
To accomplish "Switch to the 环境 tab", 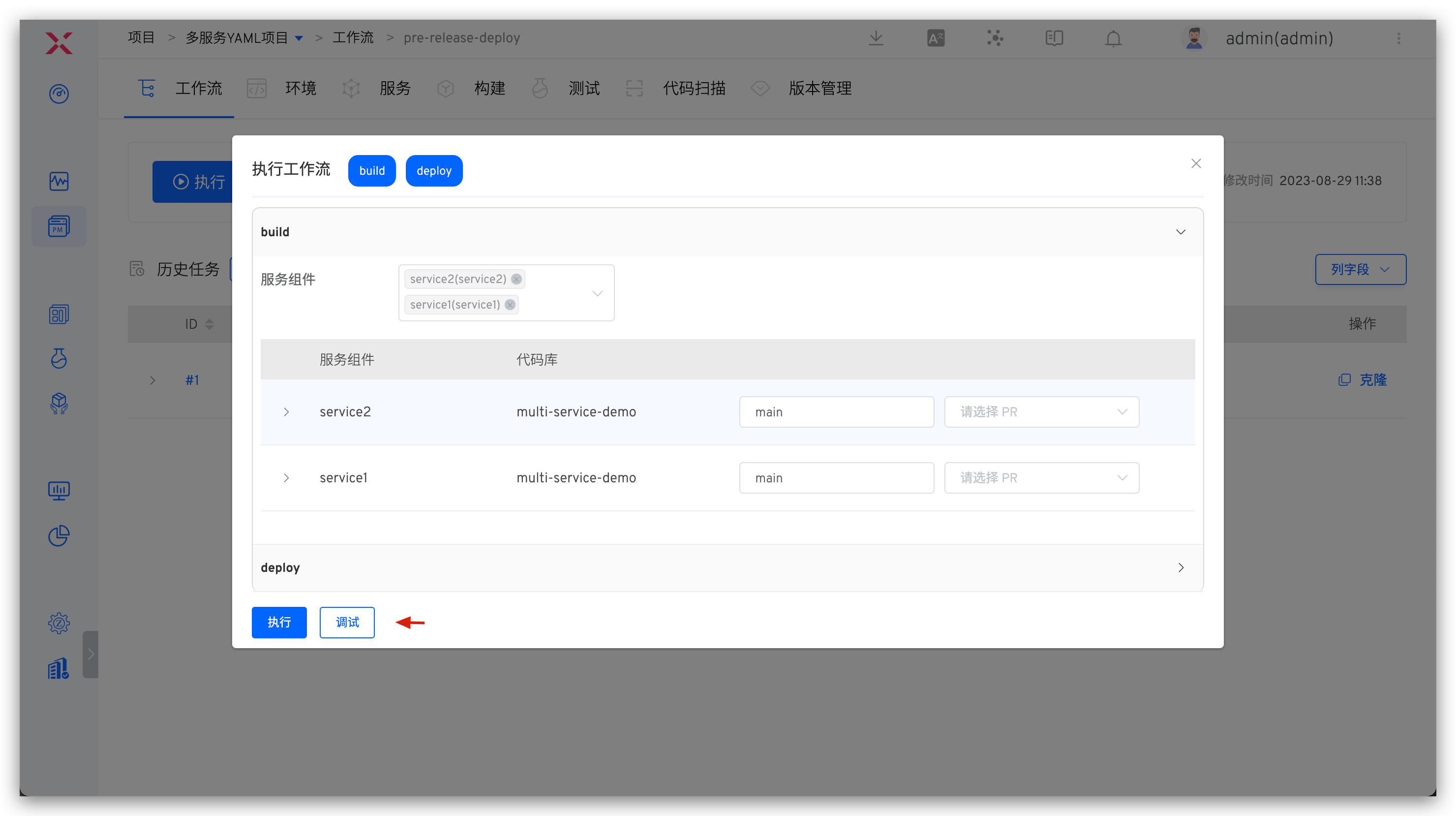I will click(x=300, y=88).
